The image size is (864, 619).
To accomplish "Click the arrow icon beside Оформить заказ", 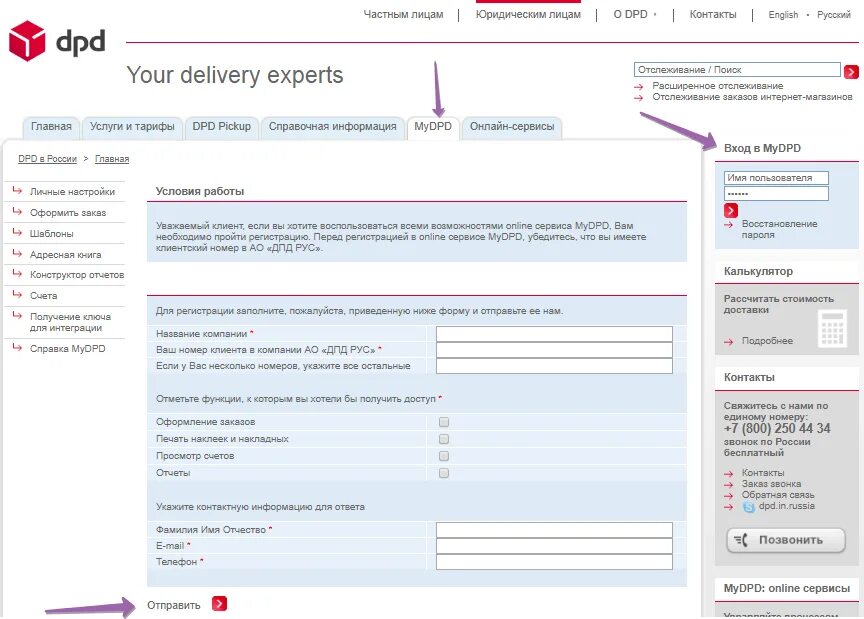I will pos(17,212).
